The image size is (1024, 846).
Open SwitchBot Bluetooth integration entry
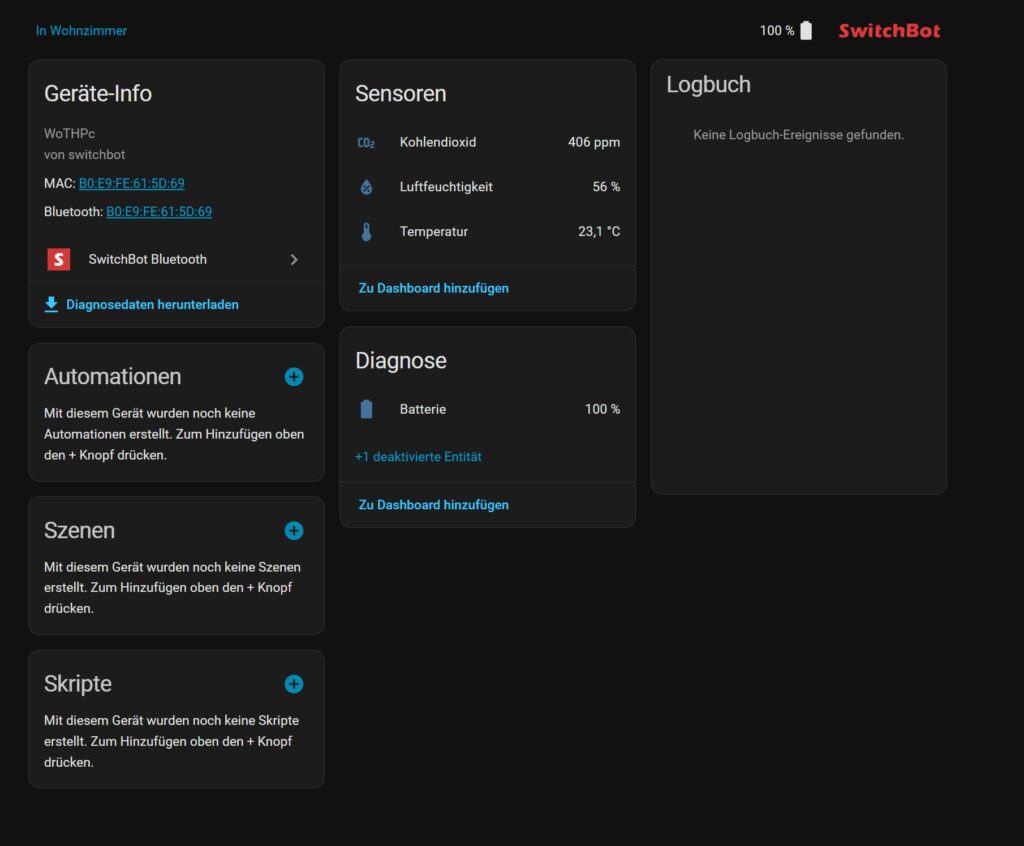pos(176,259)
